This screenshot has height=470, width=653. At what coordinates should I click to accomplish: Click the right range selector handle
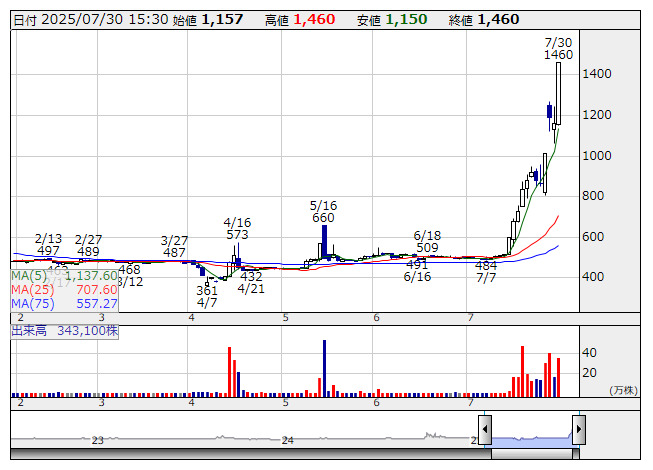578,431
